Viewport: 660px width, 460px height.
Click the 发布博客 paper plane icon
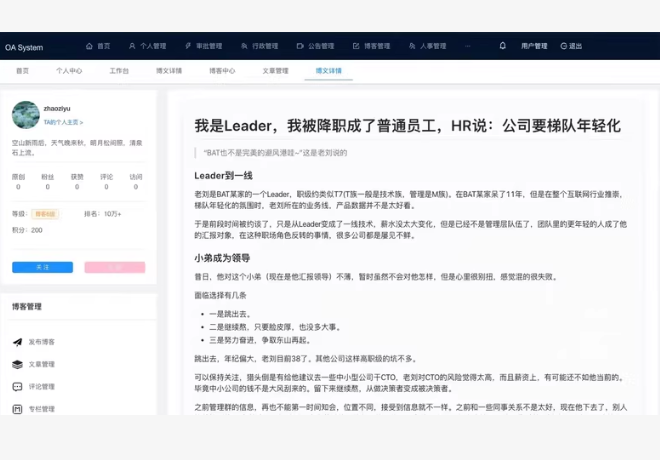pyautogui.click(x=17, y=342)
